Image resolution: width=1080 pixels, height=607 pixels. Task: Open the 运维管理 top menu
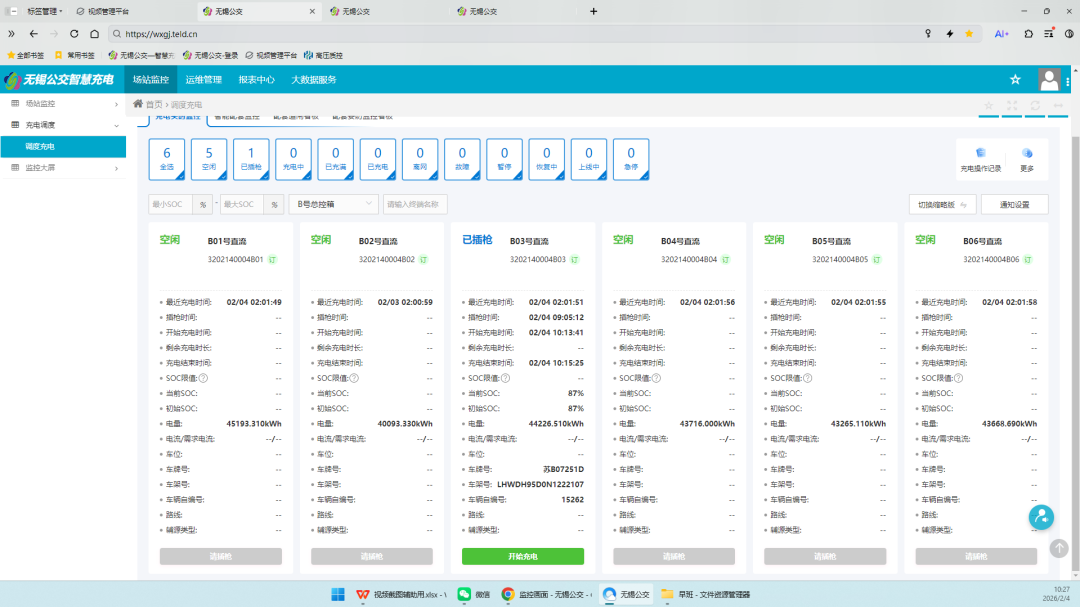click(203, 80)
